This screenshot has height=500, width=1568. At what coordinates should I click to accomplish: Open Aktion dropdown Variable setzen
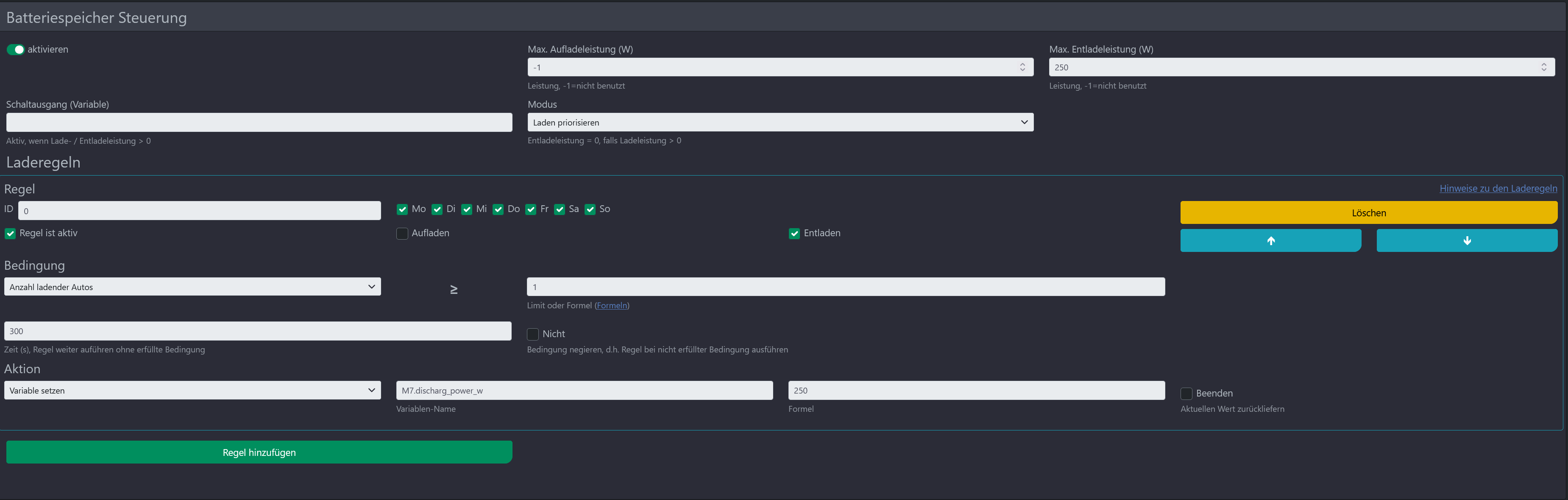point(192,391)
